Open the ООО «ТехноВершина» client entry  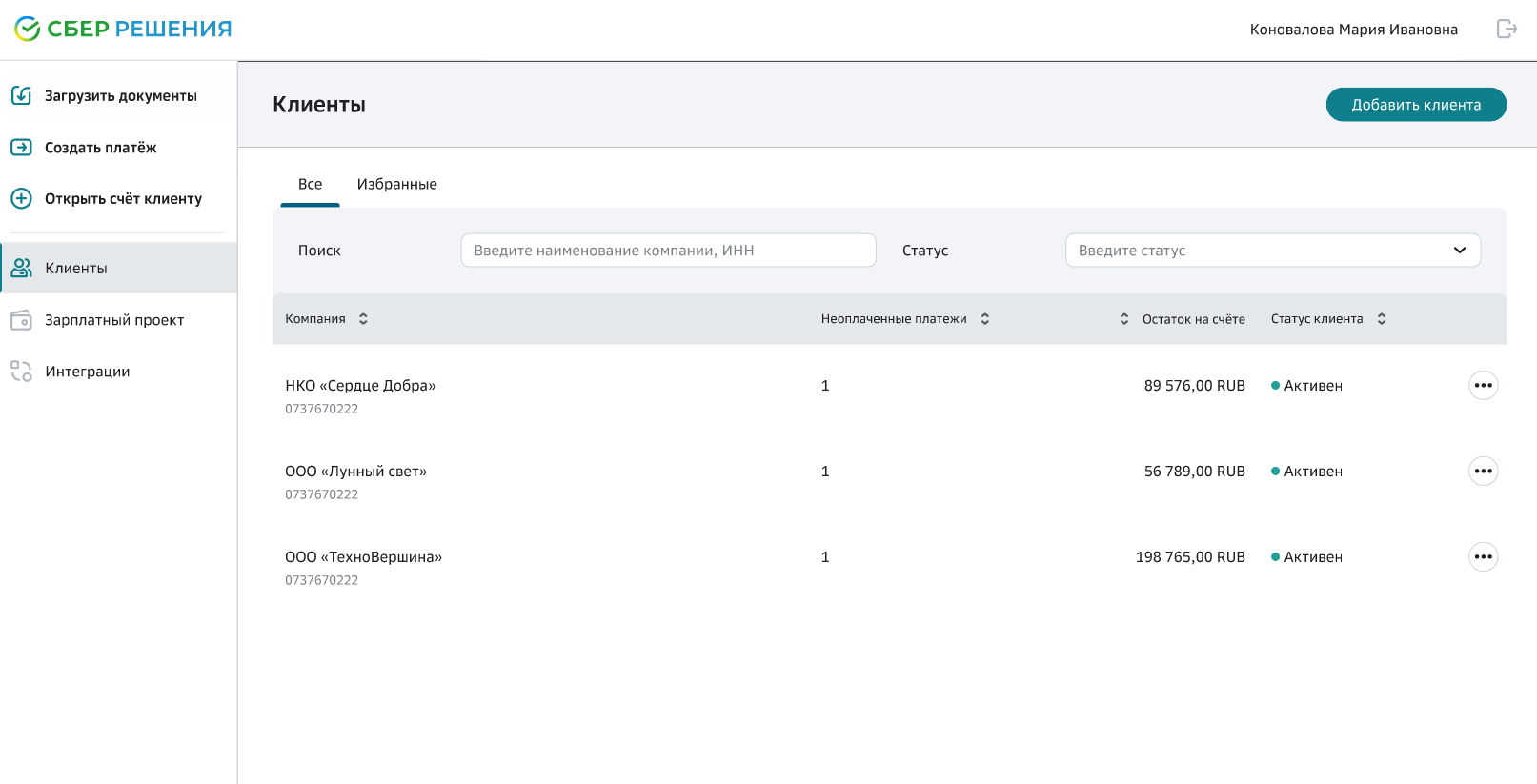(363, 557)
